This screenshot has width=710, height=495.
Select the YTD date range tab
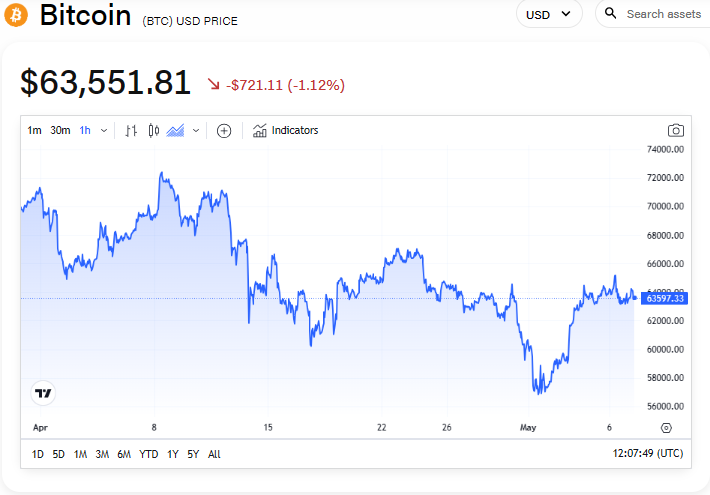tap(149, 454)
